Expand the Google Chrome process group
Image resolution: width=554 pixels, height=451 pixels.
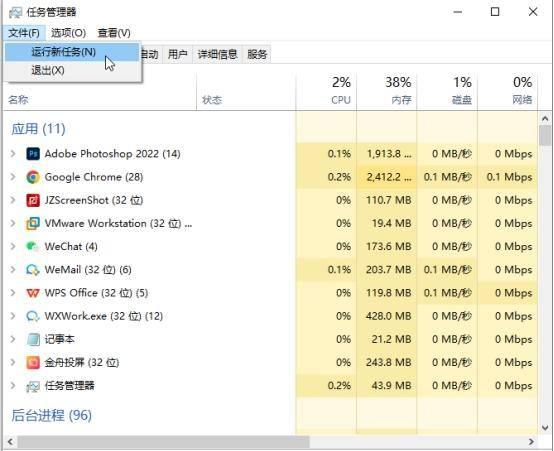point(13,177)
